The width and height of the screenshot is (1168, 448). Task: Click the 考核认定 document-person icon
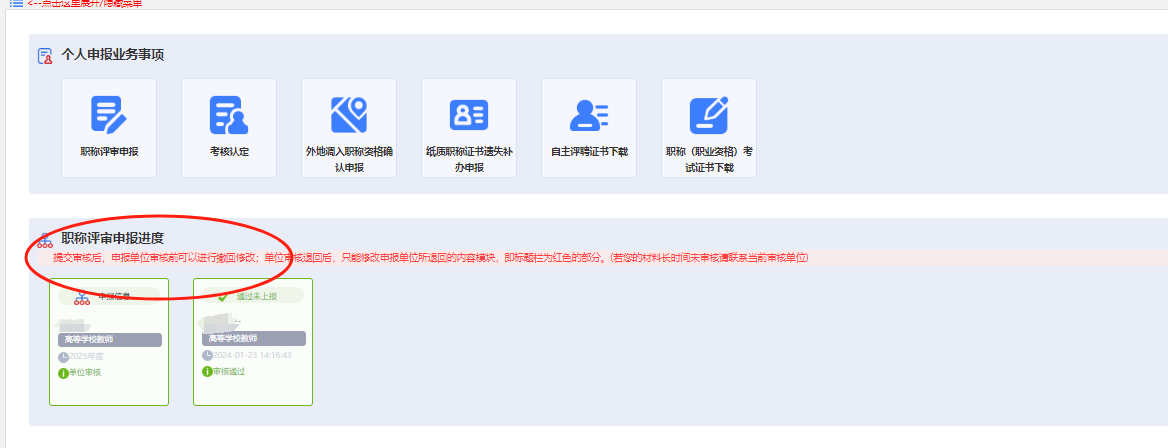(x=229, y=115)
